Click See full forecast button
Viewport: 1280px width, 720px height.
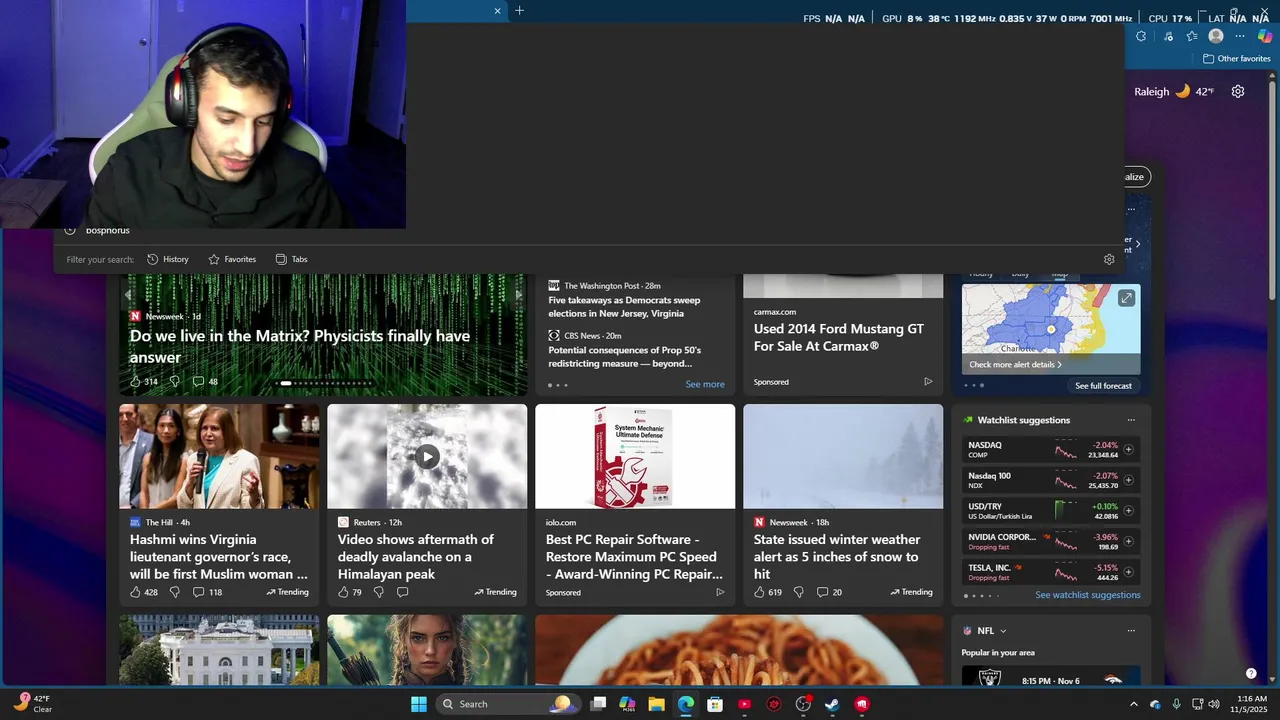point(1104,386)
